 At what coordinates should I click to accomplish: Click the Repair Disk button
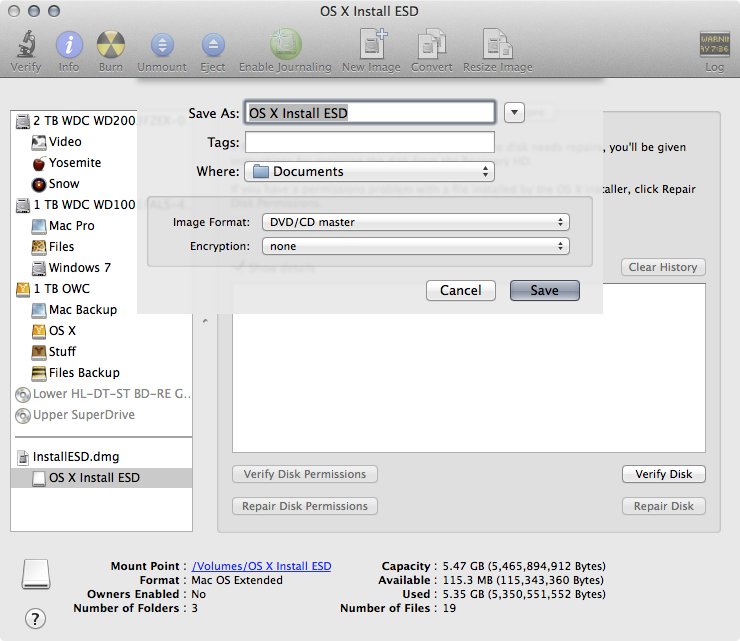664,506
